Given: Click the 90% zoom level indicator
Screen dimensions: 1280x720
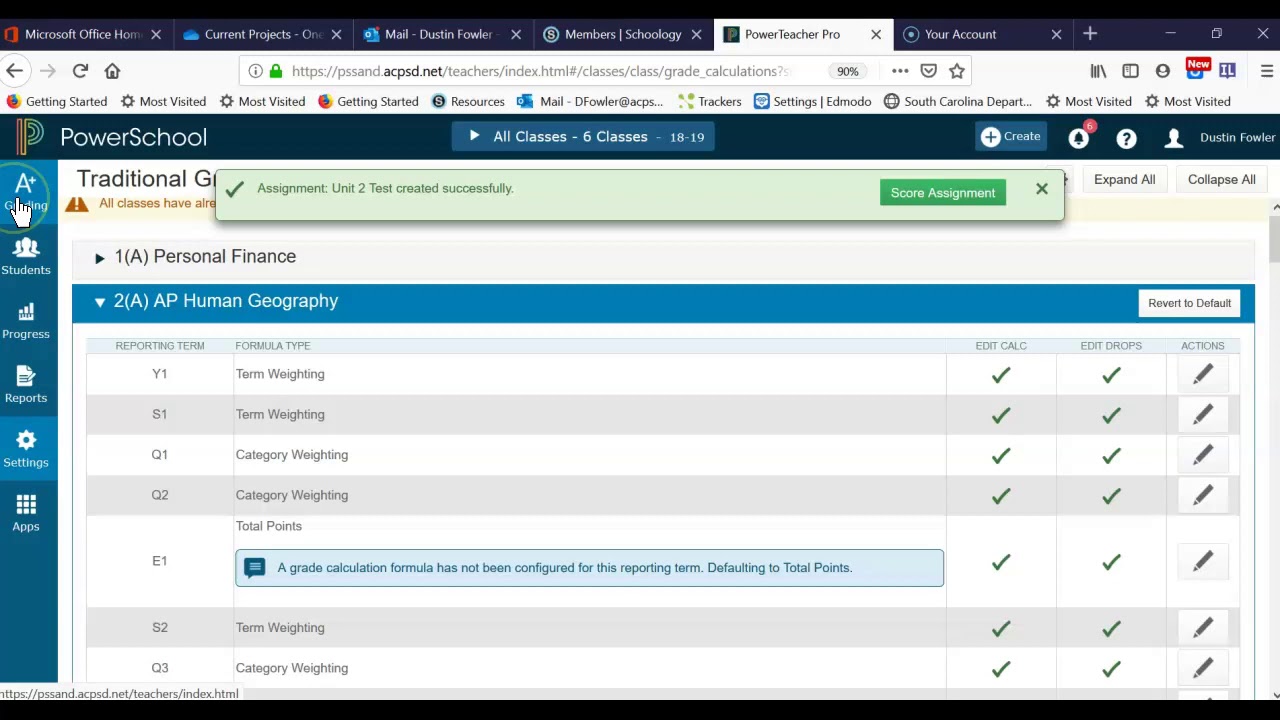Looking at the screenshot, I should [848, 71].
